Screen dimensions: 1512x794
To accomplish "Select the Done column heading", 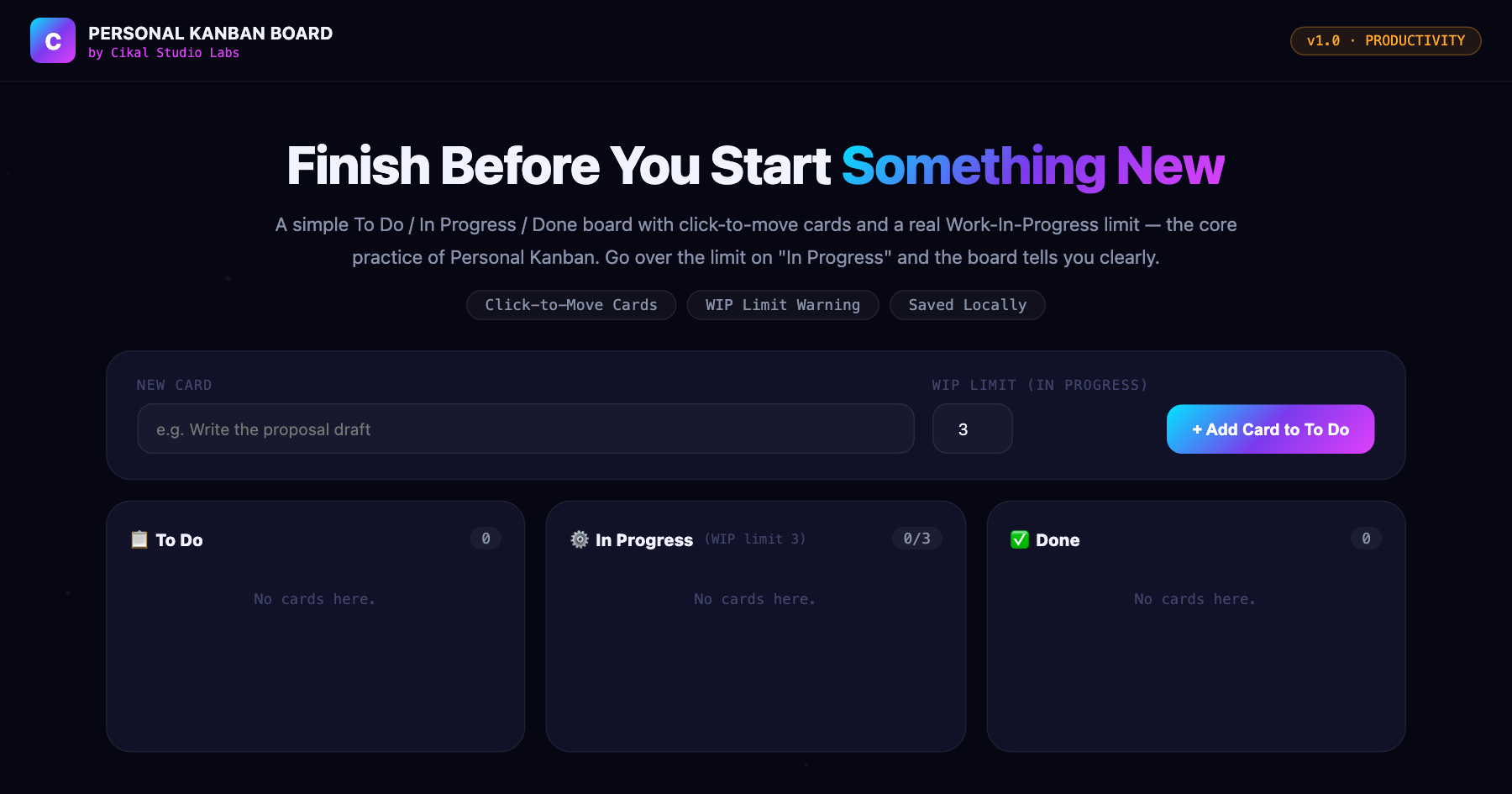I will (x=1058, y=540).
